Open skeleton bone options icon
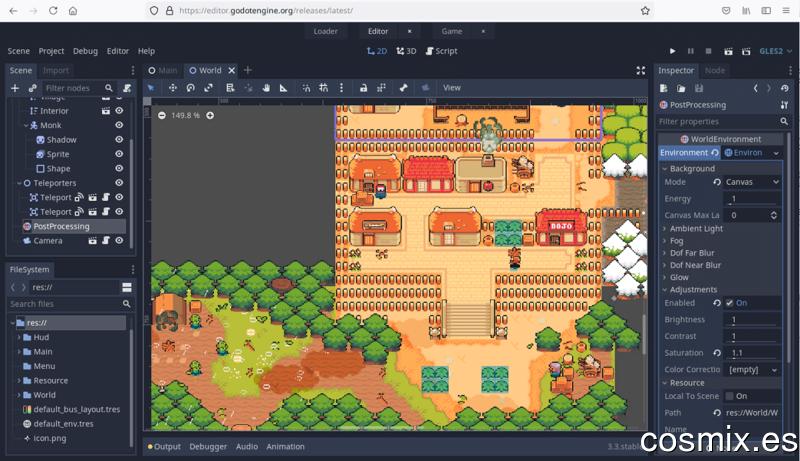The image size is (800, 461). (404, 88)
